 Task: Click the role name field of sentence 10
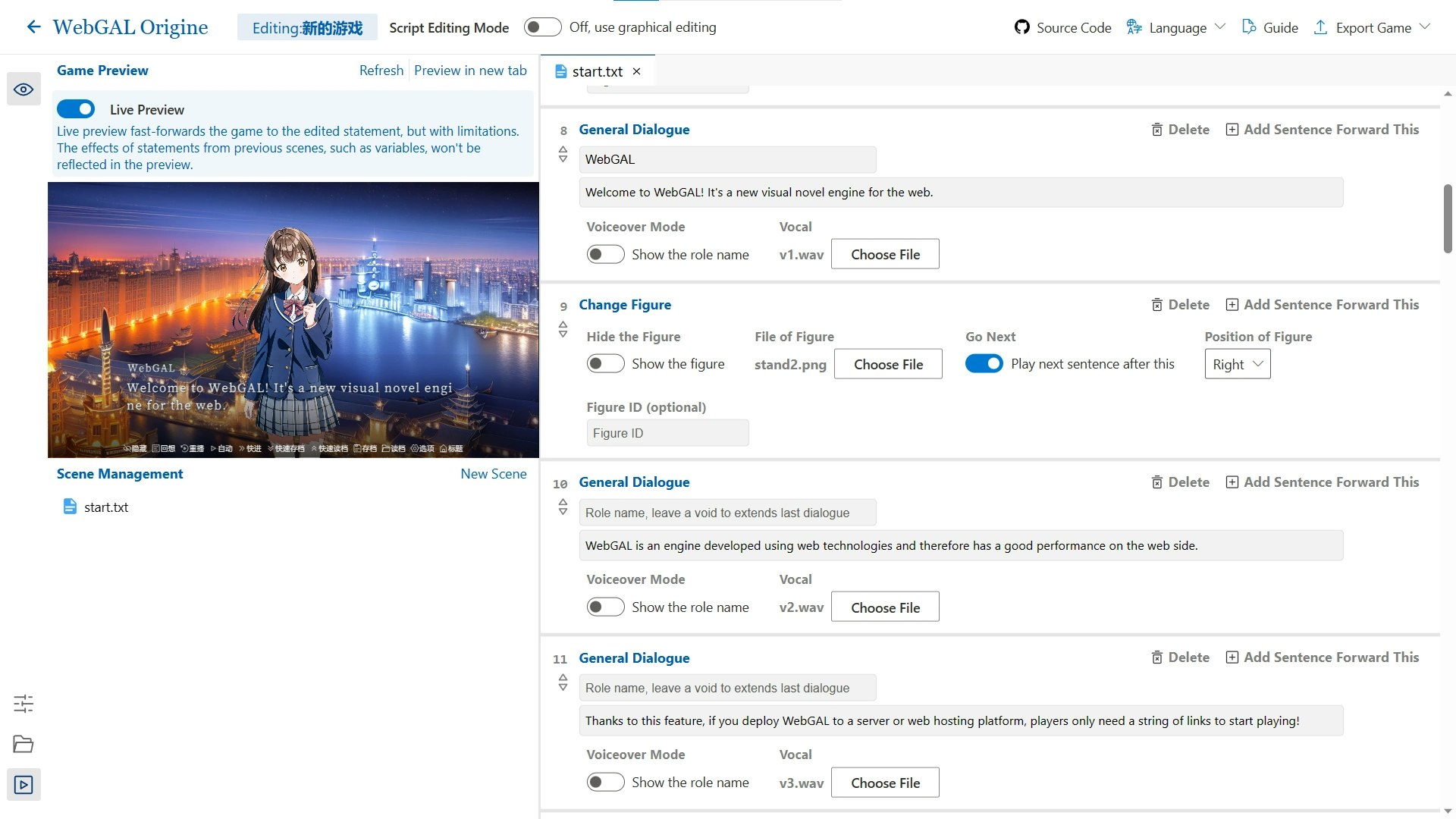pos(727,513)
